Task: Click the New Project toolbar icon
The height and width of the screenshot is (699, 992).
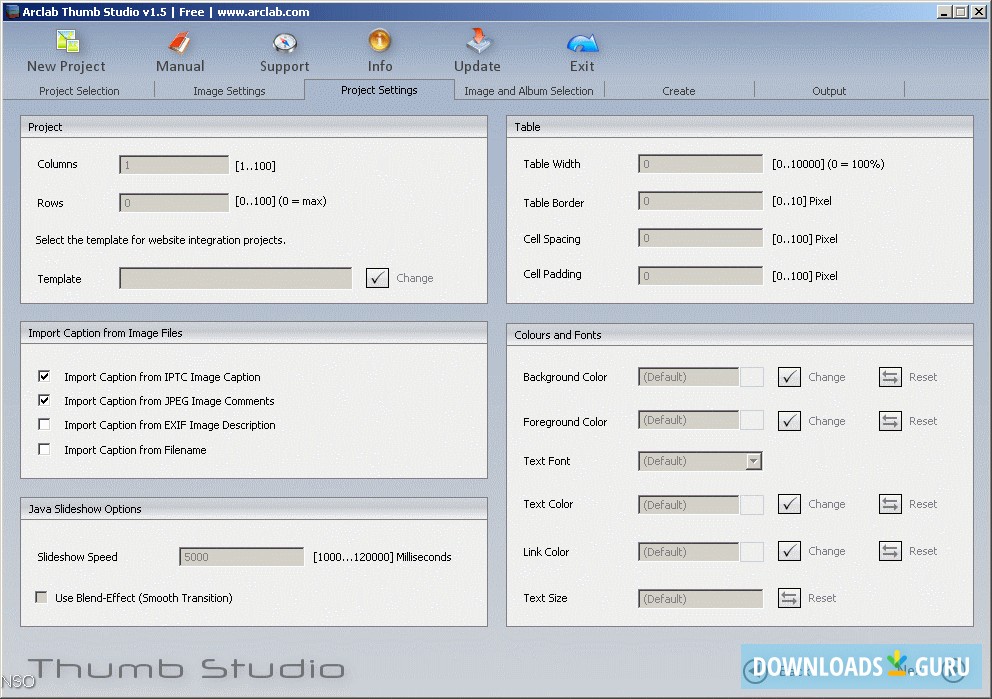Action: pyautogui.click(x=68, y=41)
